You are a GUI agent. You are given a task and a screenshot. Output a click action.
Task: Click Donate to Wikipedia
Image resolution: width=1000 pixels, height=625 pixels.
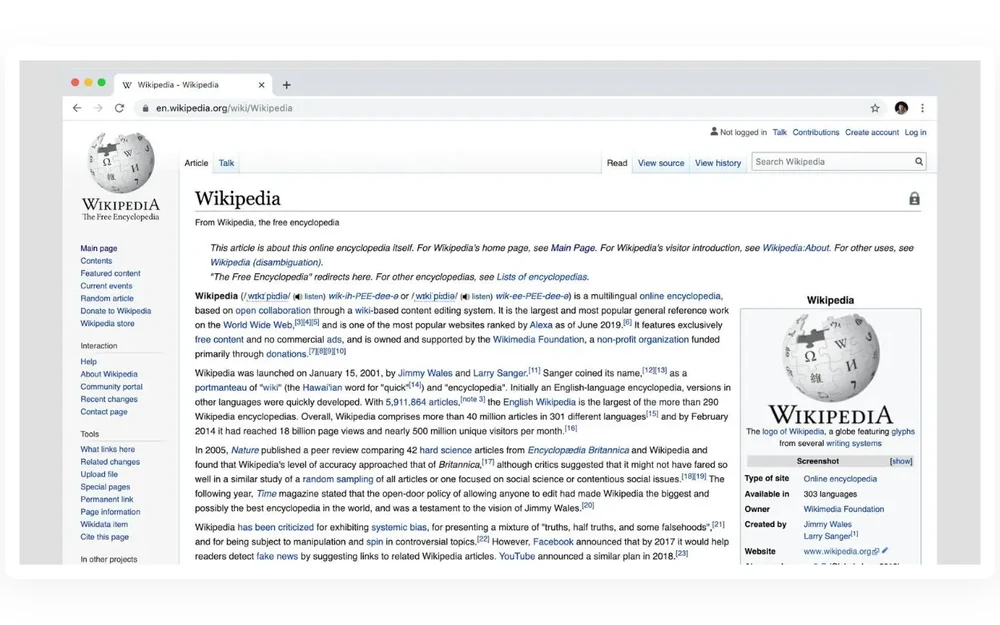pyautogui.click(x=115, y=311)
